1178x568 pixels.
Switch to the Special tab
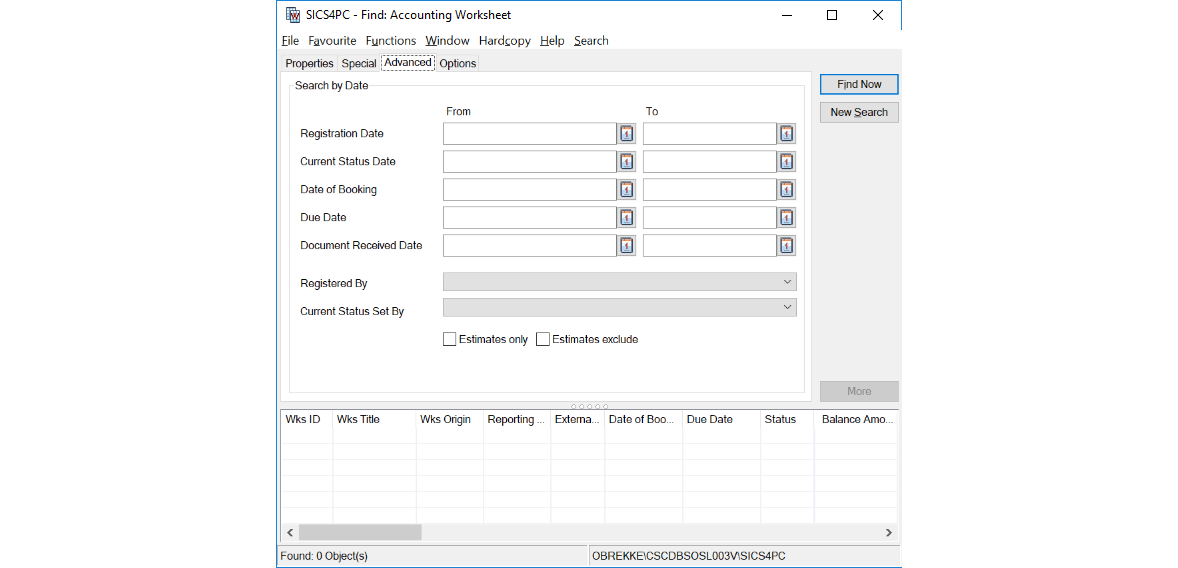358,64
